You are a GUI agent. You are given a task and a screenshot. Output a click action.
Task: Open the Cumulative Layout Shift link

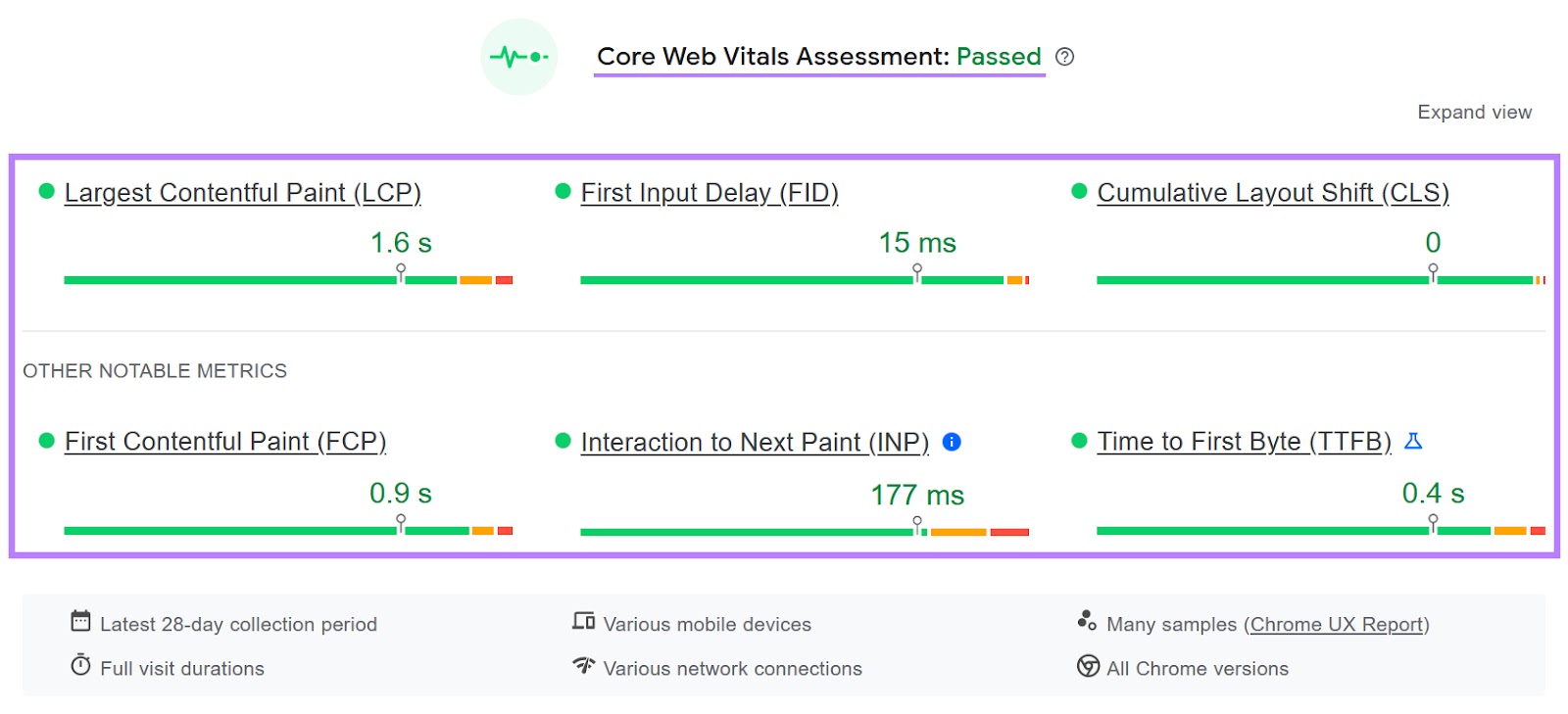(x=1274, y=193)
